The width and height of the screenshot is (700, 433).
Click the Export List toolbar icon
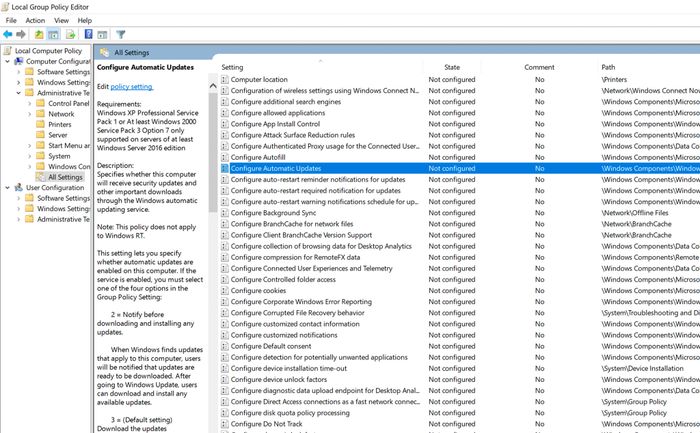pos(70,34)
